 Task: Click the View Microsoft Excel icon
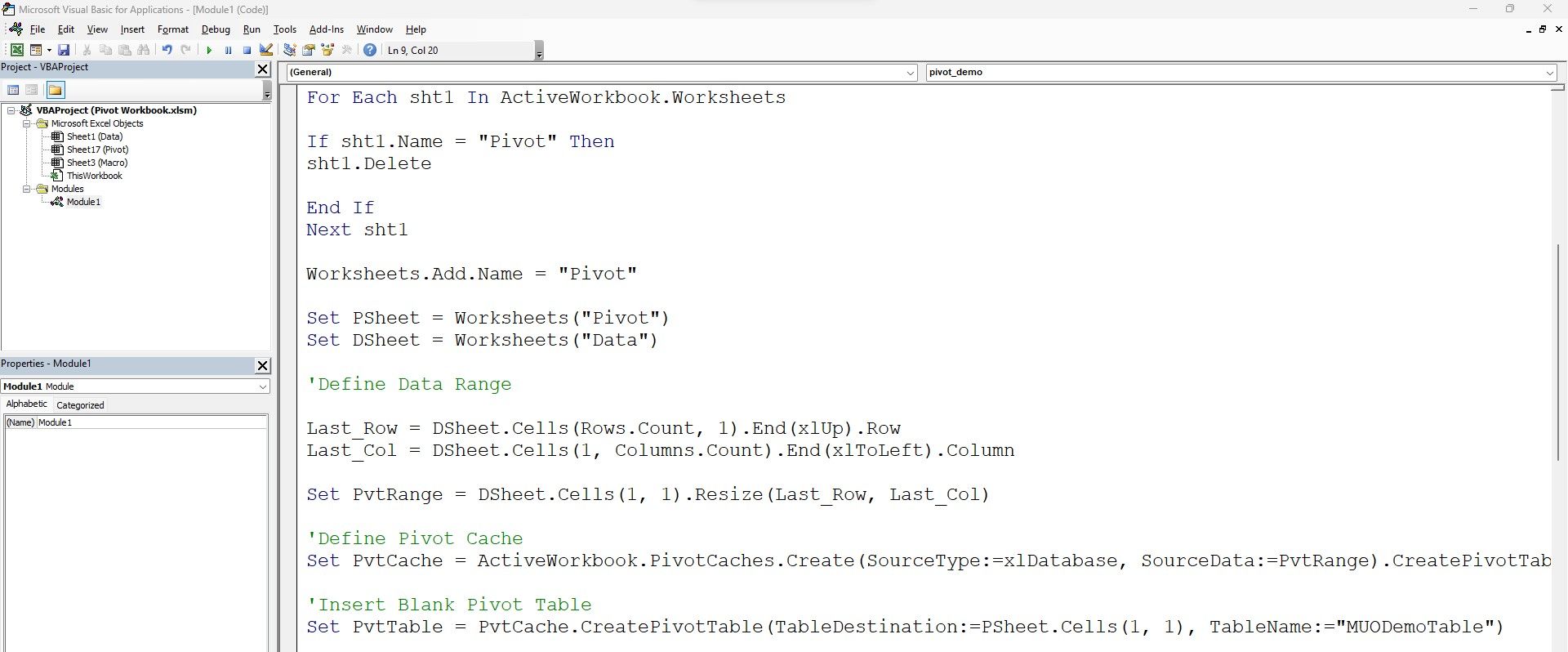pyautogui.click(x=16, y=50)
